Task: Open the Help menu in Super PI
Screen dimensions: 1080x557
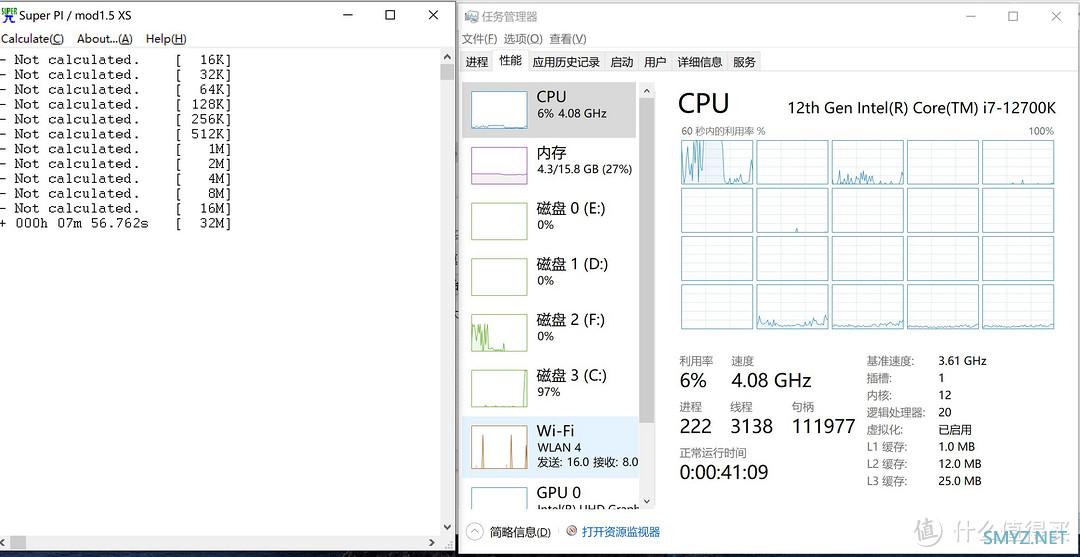Action: coord(165,39)
